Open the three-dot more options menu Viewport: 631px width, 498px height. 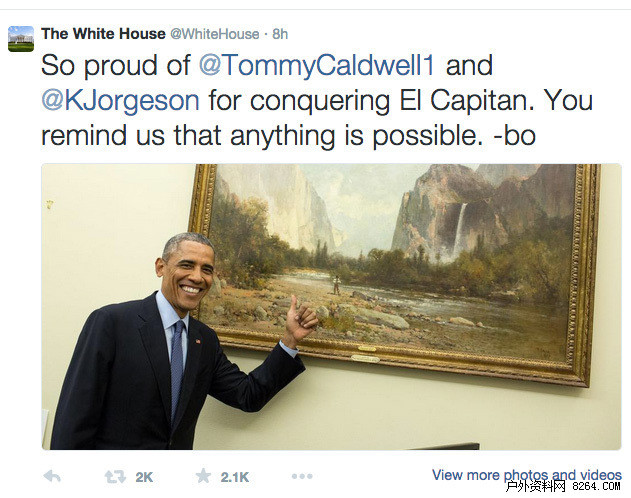(302, 476)
